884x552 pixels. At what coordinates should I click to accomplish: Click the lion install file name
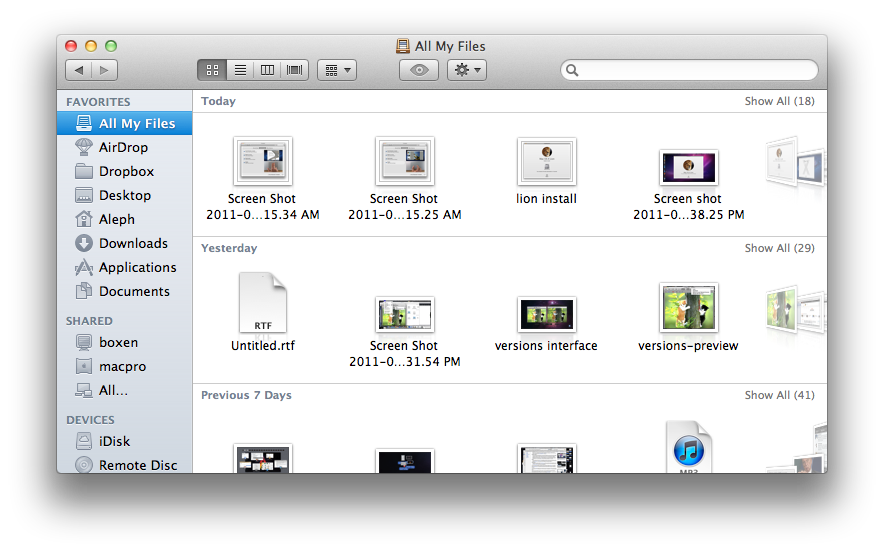point(546,198)
